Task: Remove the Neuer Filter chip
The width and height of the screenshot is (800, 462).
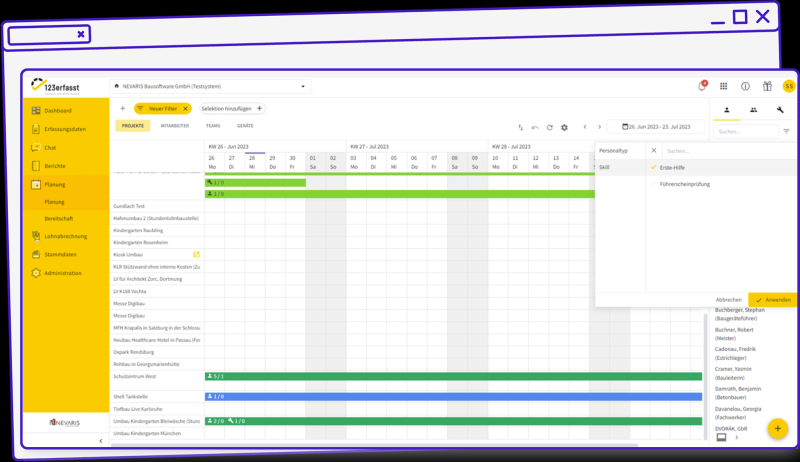Action: pyautogui.click(x=185, y=108)
